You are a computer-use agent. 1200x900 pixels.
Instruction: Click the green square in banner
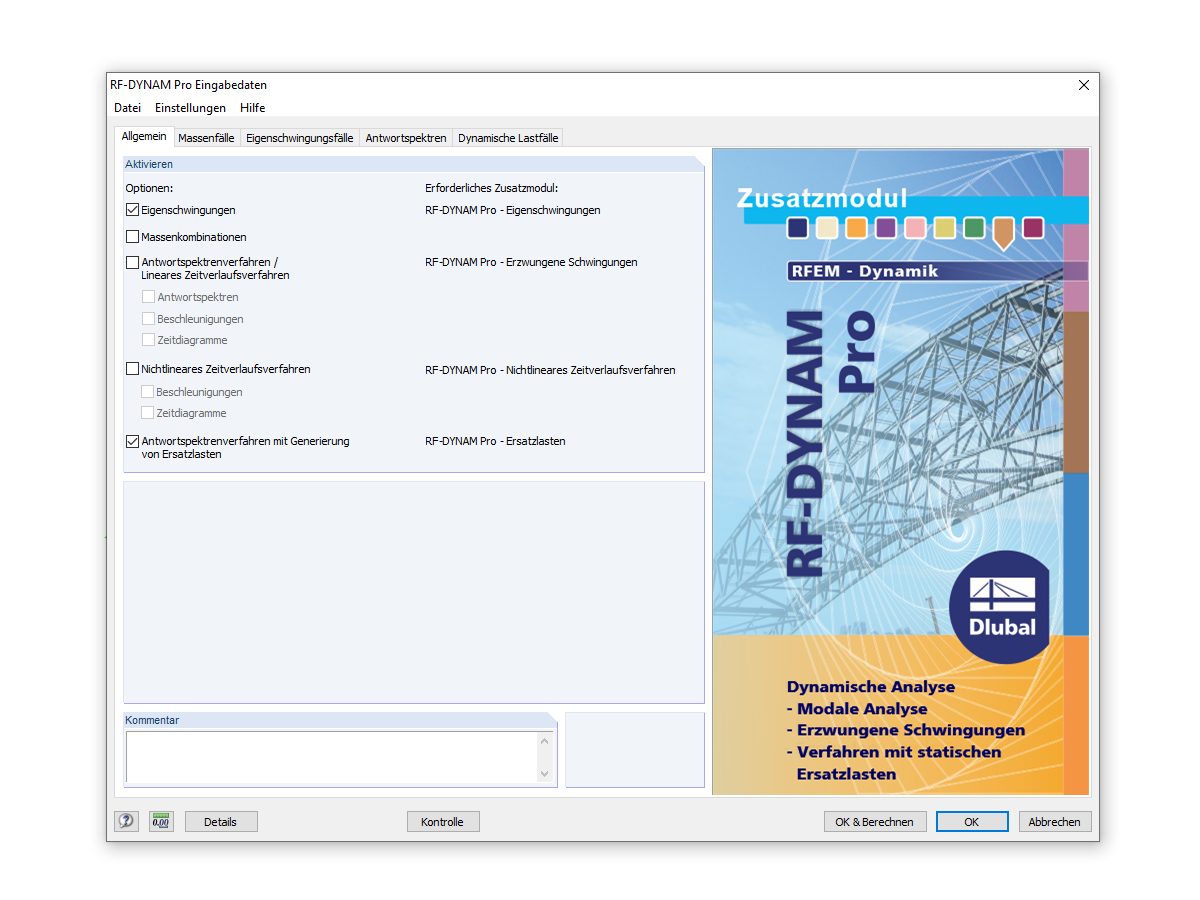[974, 228]
